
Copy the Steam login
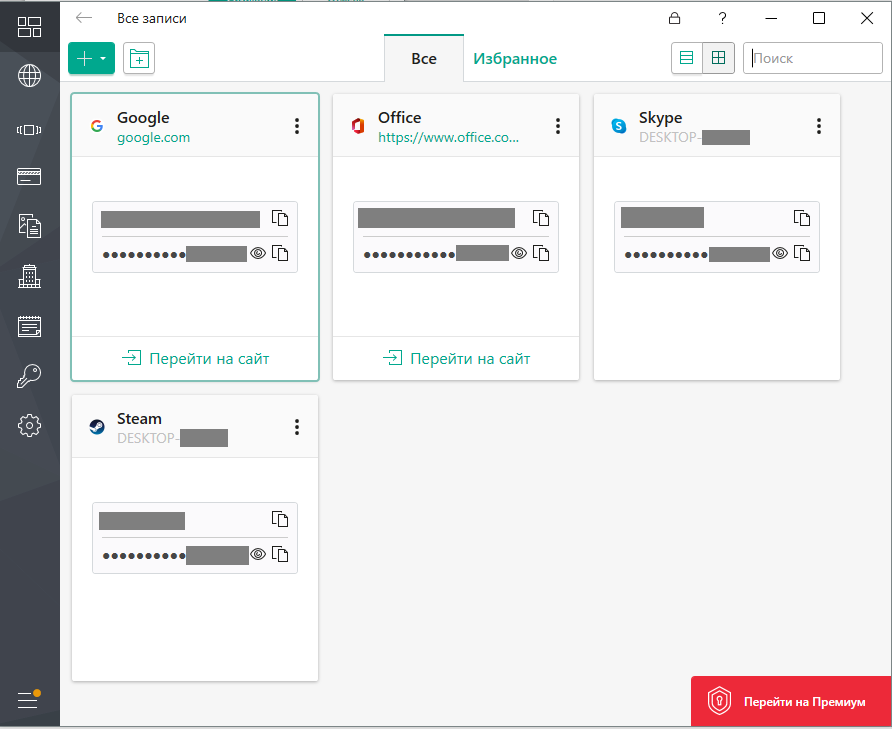point(280,520)
